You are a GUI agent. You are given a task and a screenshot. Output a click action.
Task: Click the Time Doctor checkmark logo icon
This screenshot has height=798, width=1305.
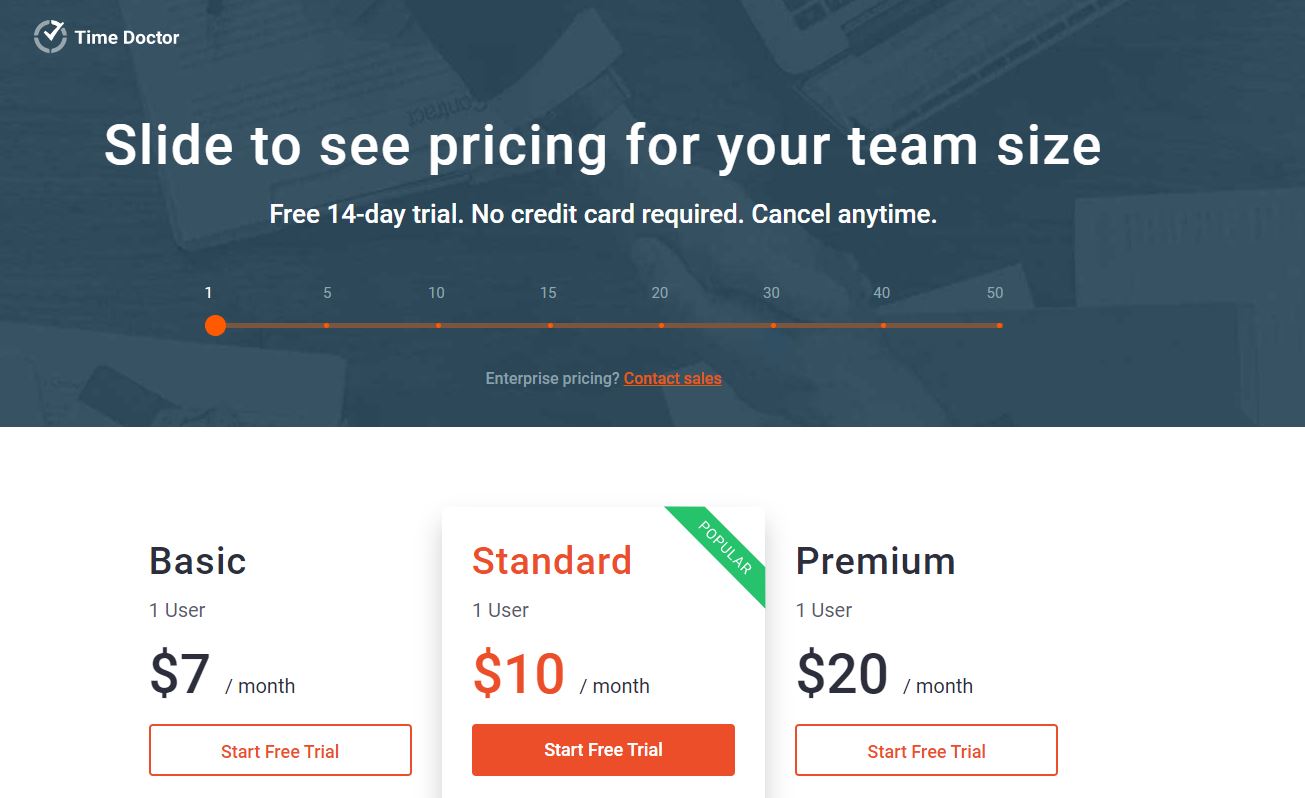coord(50,37)
